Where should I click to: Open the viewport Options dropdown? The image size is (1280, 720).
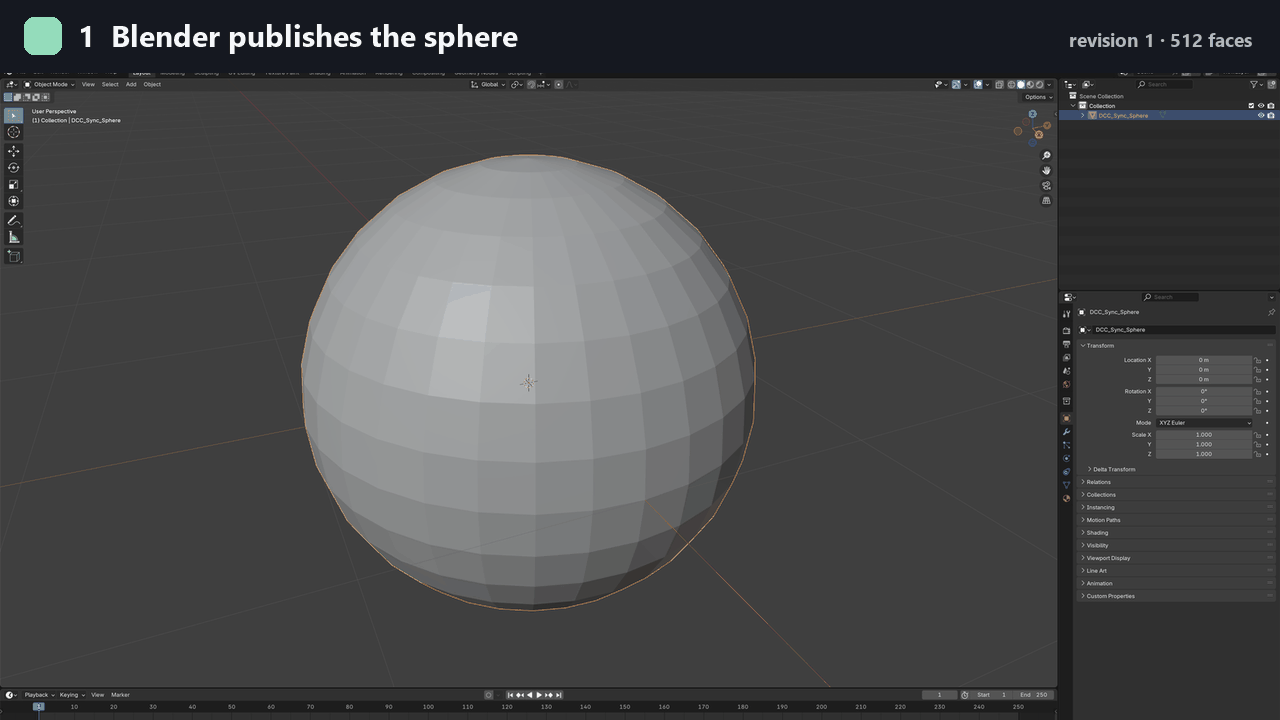[x=1038, y=97]
